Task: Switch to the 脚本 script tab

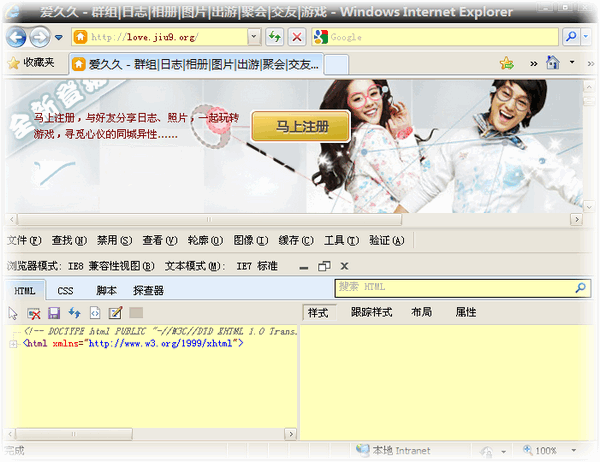Action: (x=106, y=291)
